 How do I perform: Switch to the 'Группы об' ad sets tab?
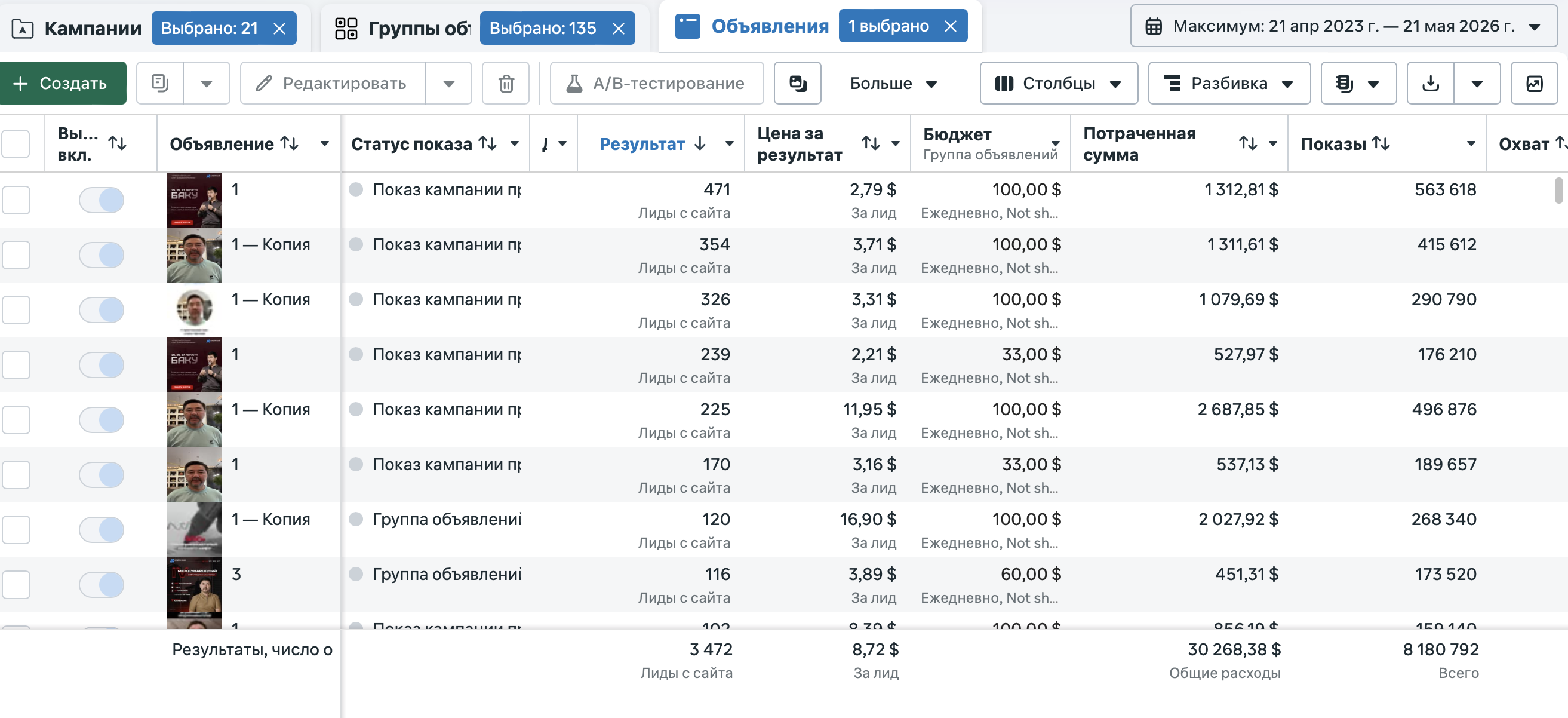[x=419, y=28]
